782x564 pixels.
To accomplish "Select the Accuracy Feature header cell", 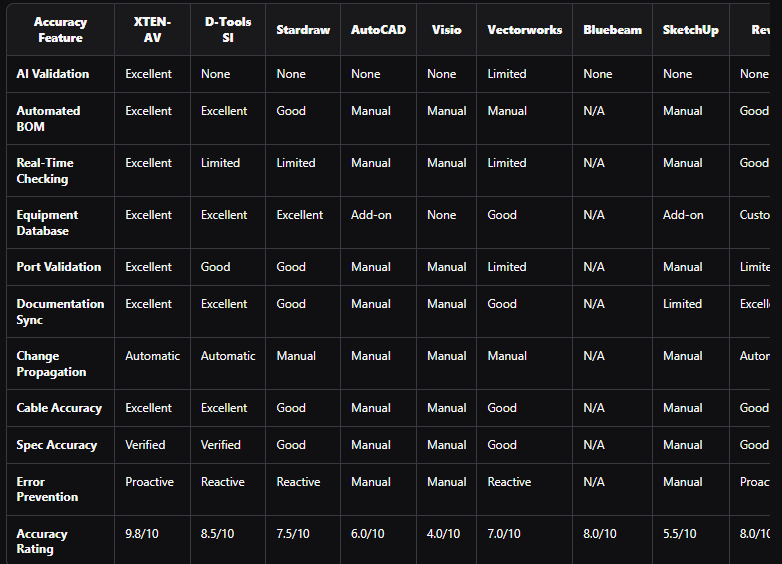I will [x=60, y=29].
